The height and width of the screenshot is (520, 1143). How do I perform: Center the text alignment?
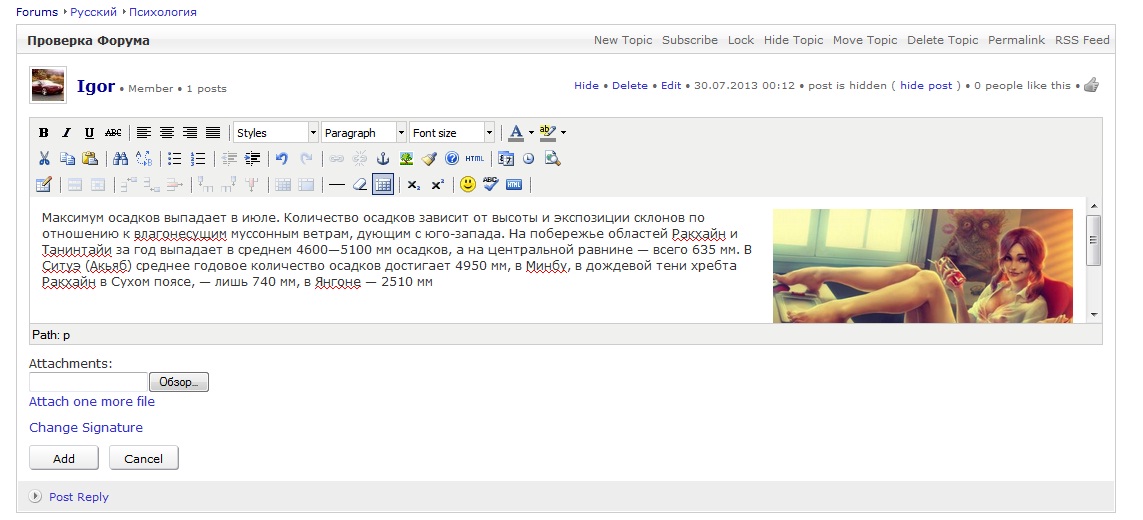(167, 133)
